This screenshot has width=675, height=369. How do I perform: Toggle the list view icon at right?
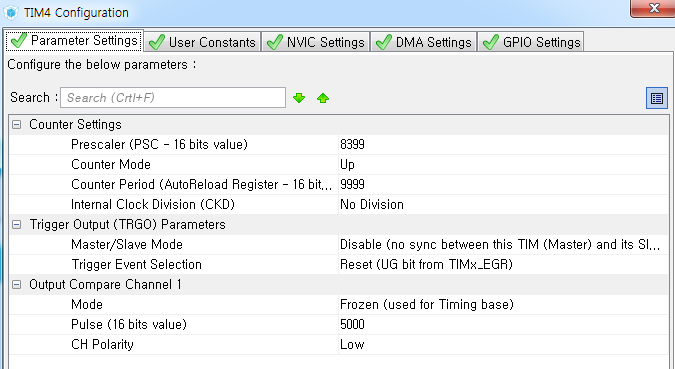[x=656, y=98]
